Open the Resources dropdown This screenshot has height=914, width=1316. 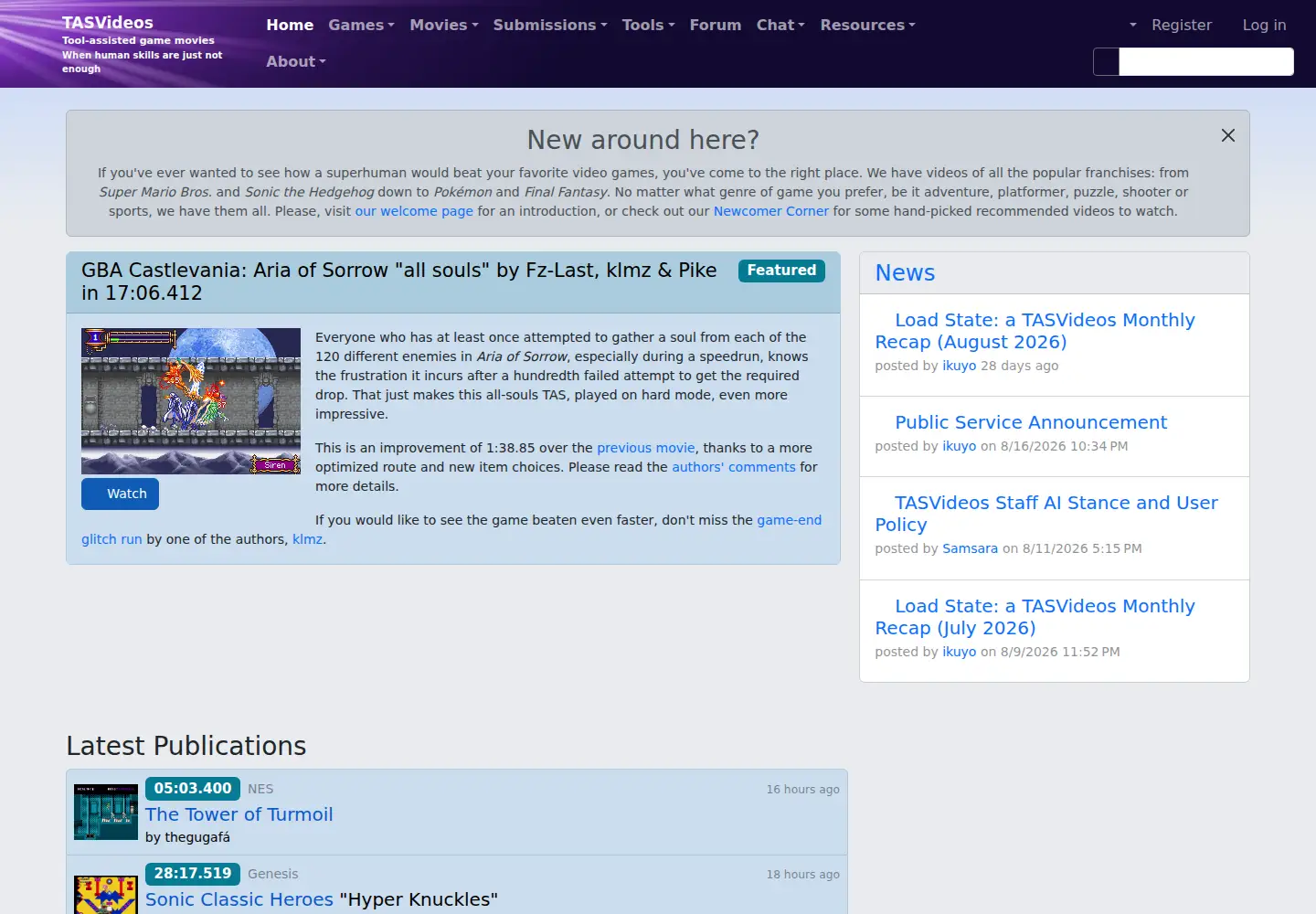point(867,25)
